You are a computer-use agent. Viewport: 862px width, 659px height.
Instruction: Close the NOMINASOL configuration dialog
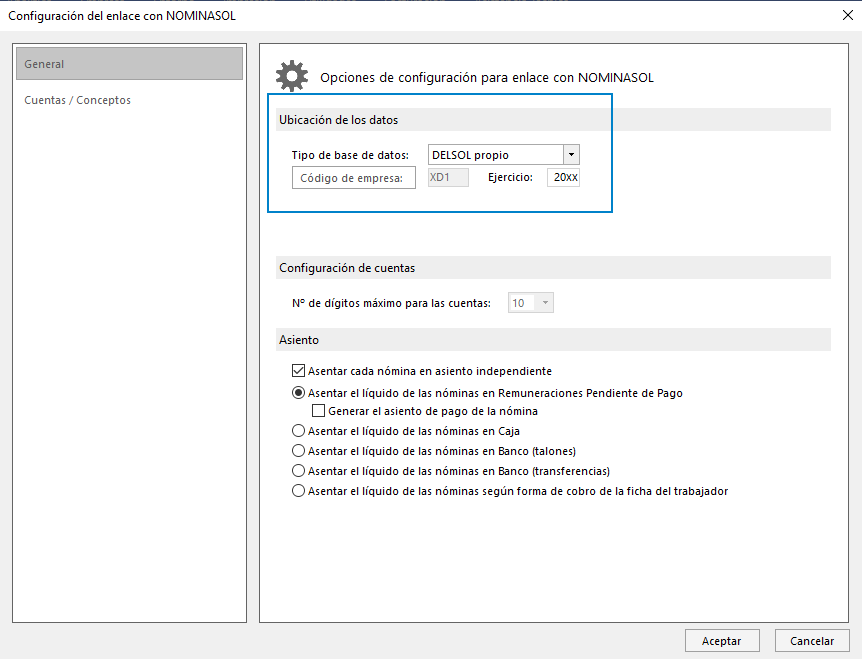click(x=848, y=15)
